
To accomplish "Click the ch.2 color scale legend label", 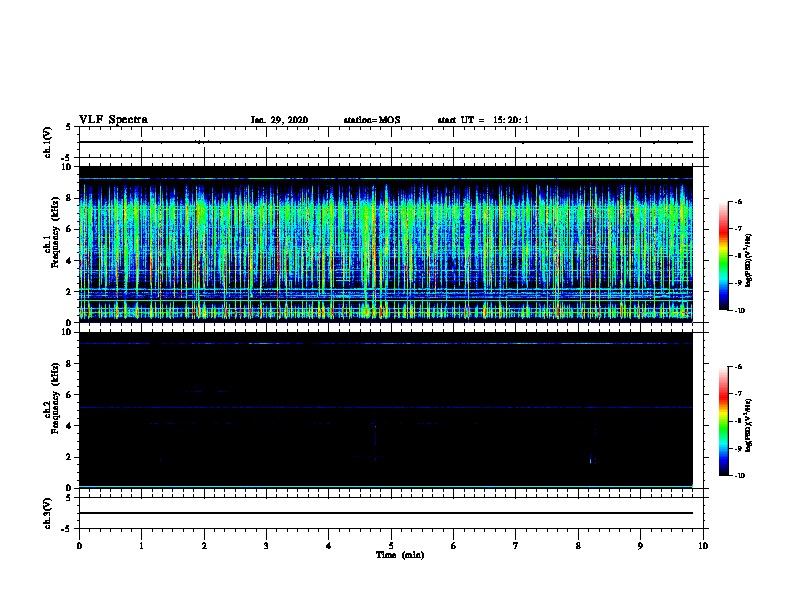I will tap(748, 426).
